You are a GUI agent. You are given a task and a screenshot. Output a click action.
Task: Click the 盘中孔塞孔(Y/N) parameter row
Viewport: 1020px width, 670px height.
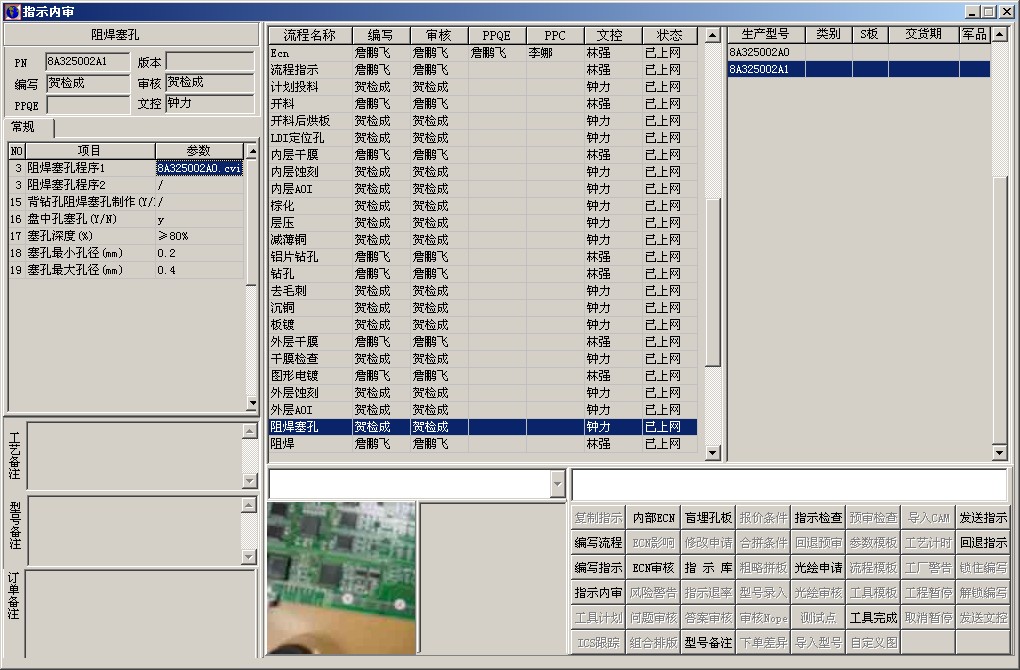(x=126, y=219)
